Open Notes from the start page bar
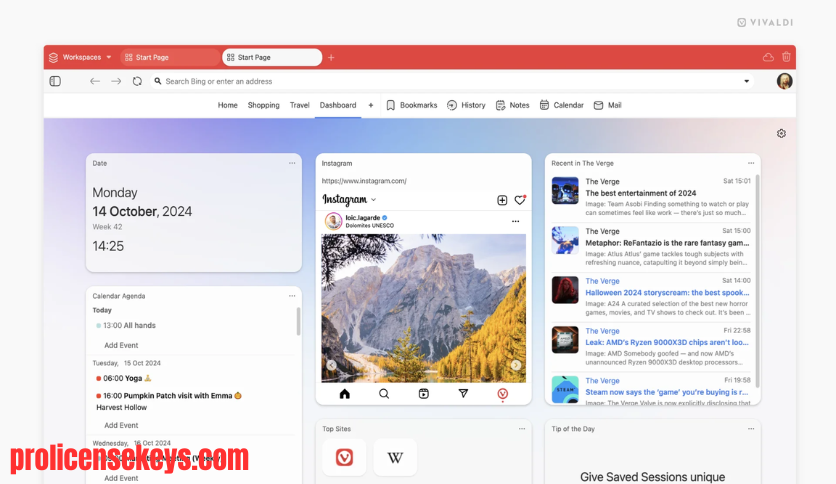Screen dimensions: 836x484 (512, 105)
